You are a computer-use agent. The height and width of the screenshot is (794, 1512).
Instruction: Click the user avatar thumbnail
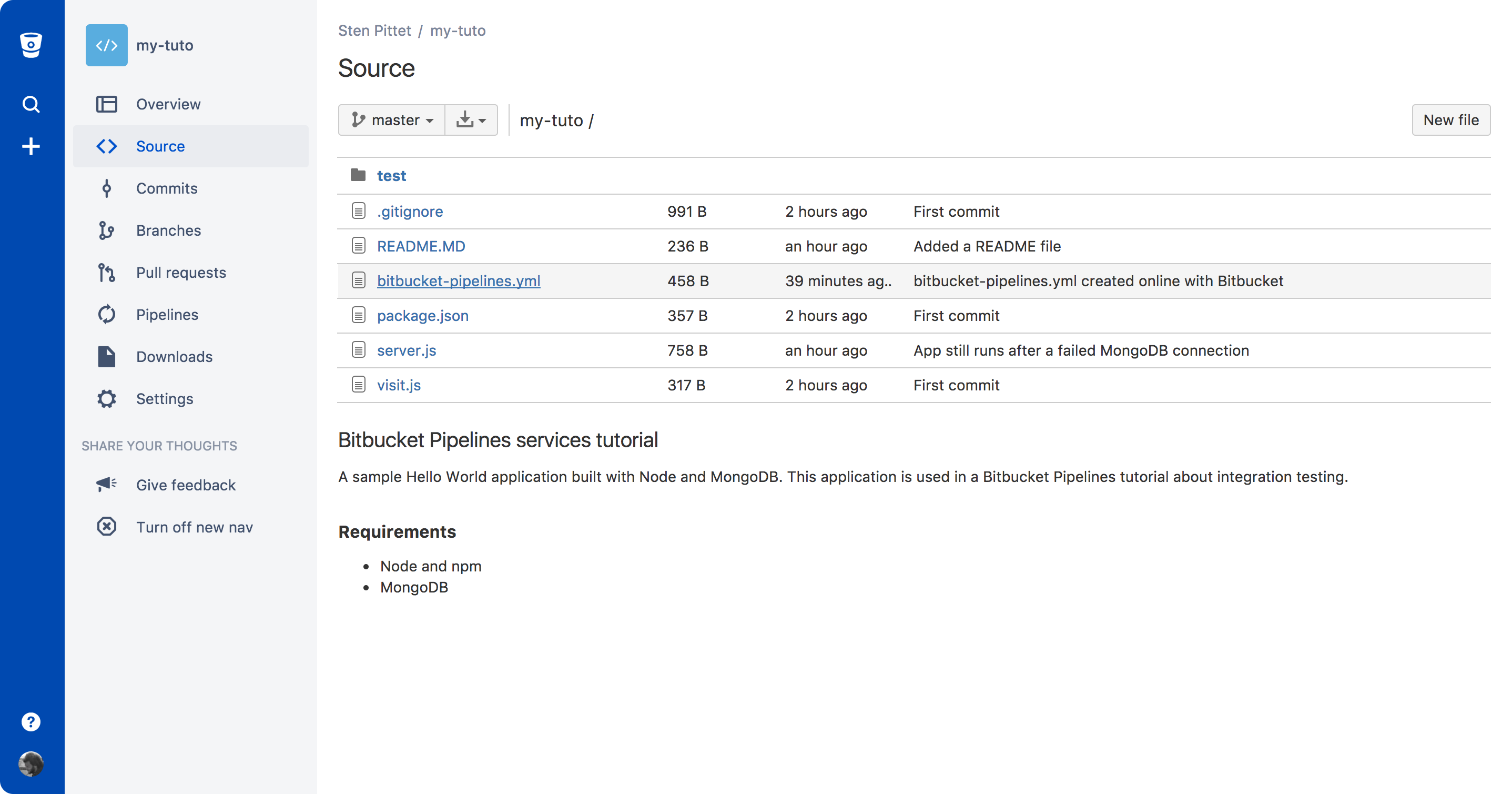(31, 763)
